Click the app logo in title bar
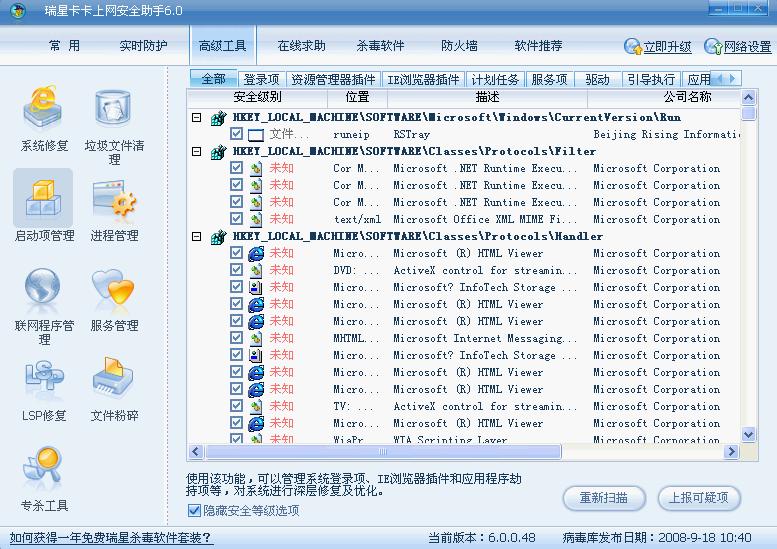This screenshot has width=777, height=549. [18, 11]
